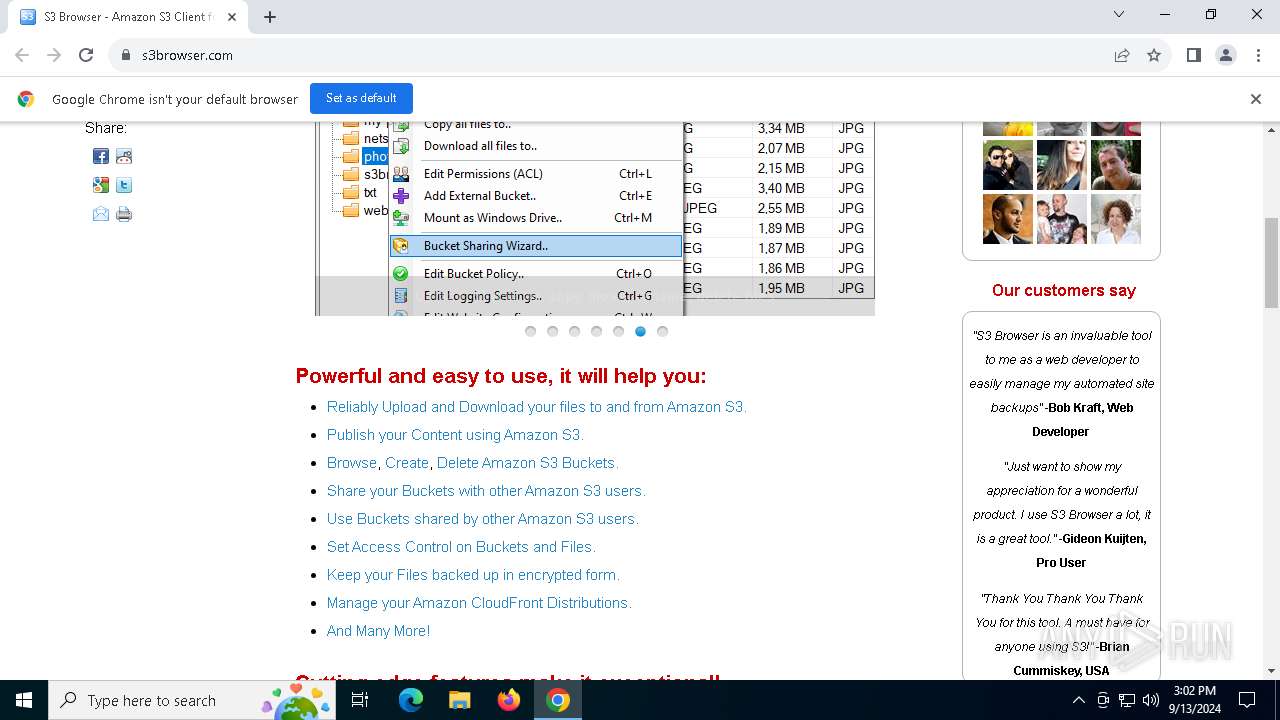The image size is (1280, 720).
Task: Open Manage CloudFront Distributions link
Action: point(479,603)
